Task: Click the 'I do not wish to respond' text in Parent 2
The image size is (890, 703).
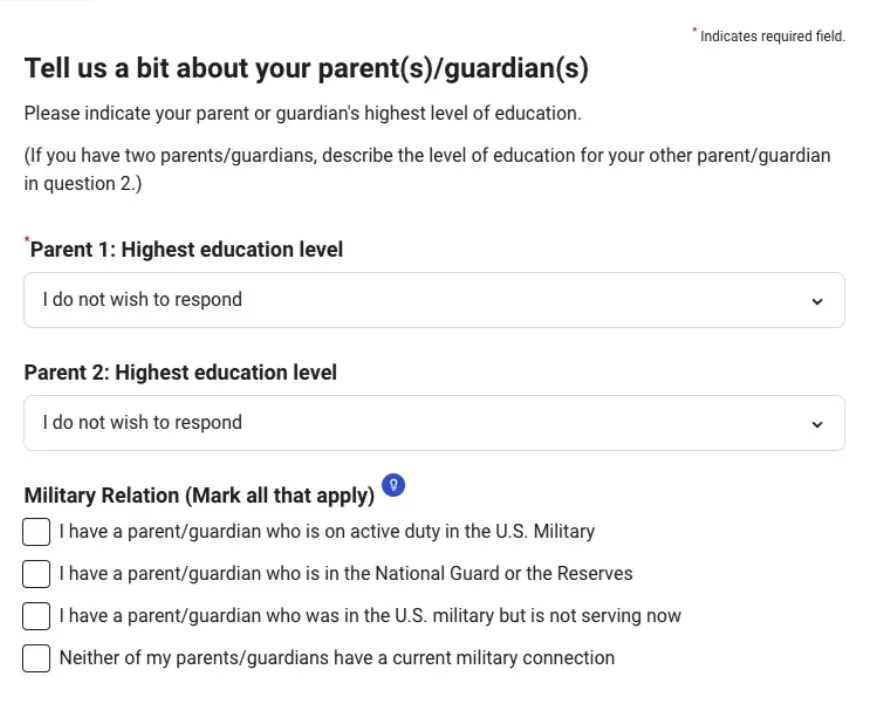Action: point(142,423)
